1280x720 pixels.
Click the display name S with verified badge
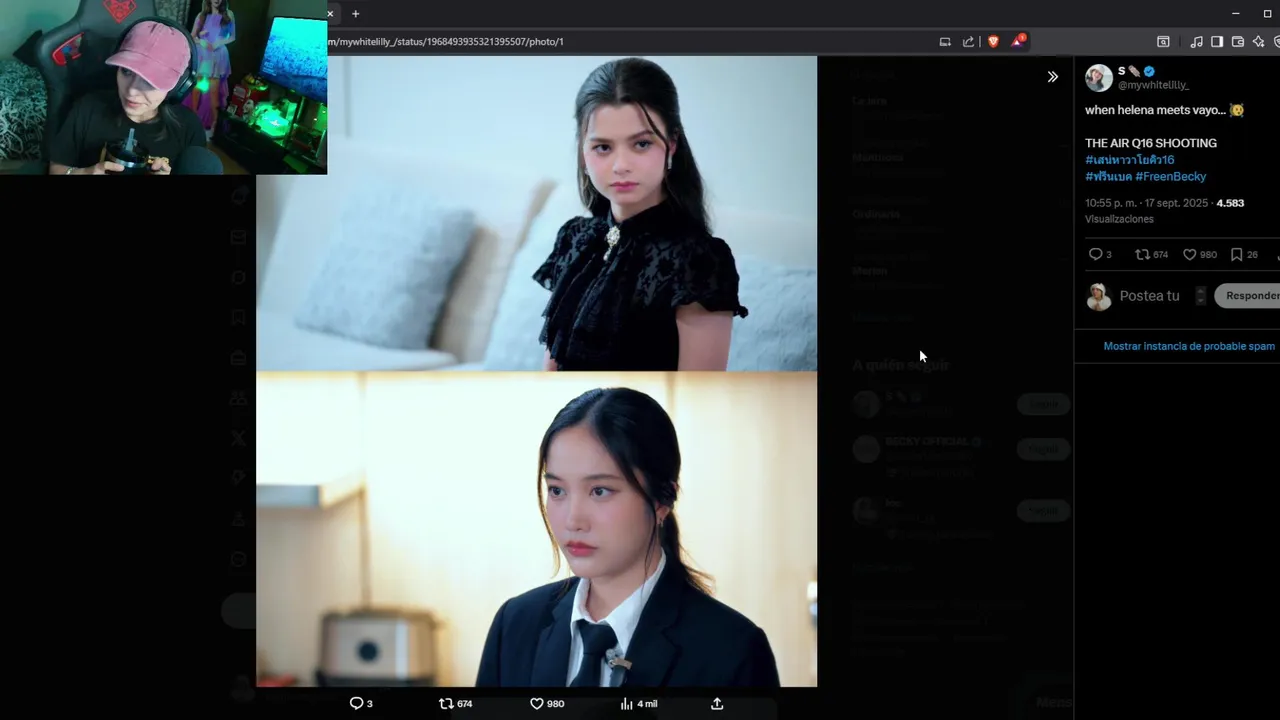tap(1136, 71)
